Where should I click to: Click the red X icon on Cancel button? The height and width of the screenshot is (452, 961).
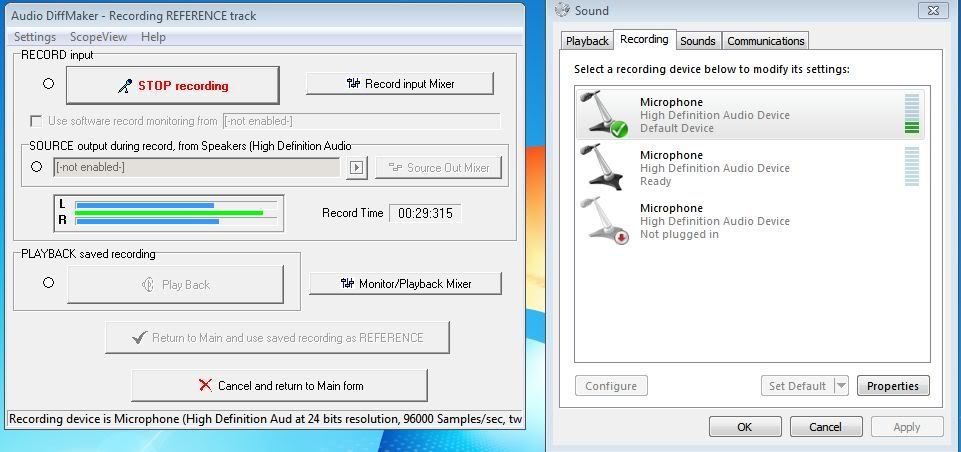tap(205, 385)
